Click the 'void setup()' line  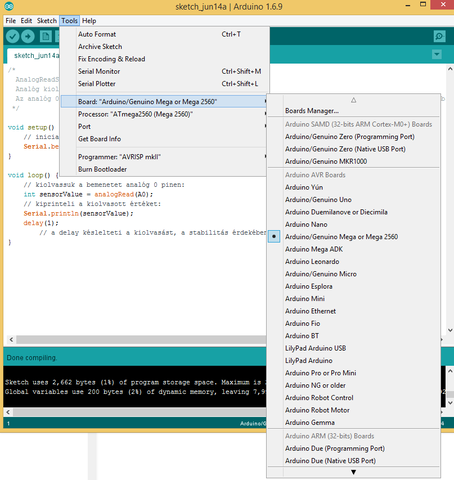(x=31, y=128)
